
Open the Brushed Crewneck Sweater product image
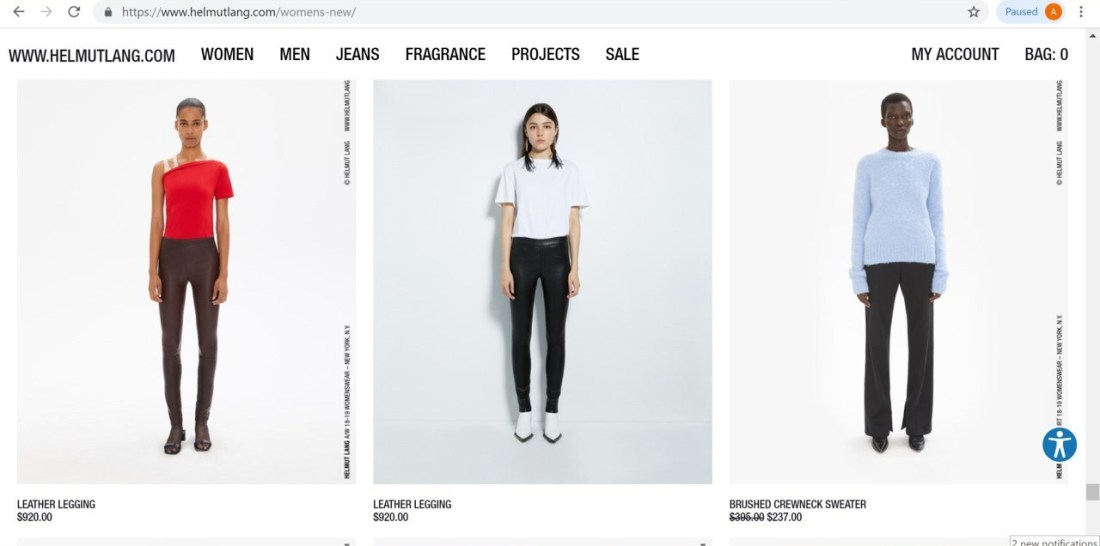[899, 281]
